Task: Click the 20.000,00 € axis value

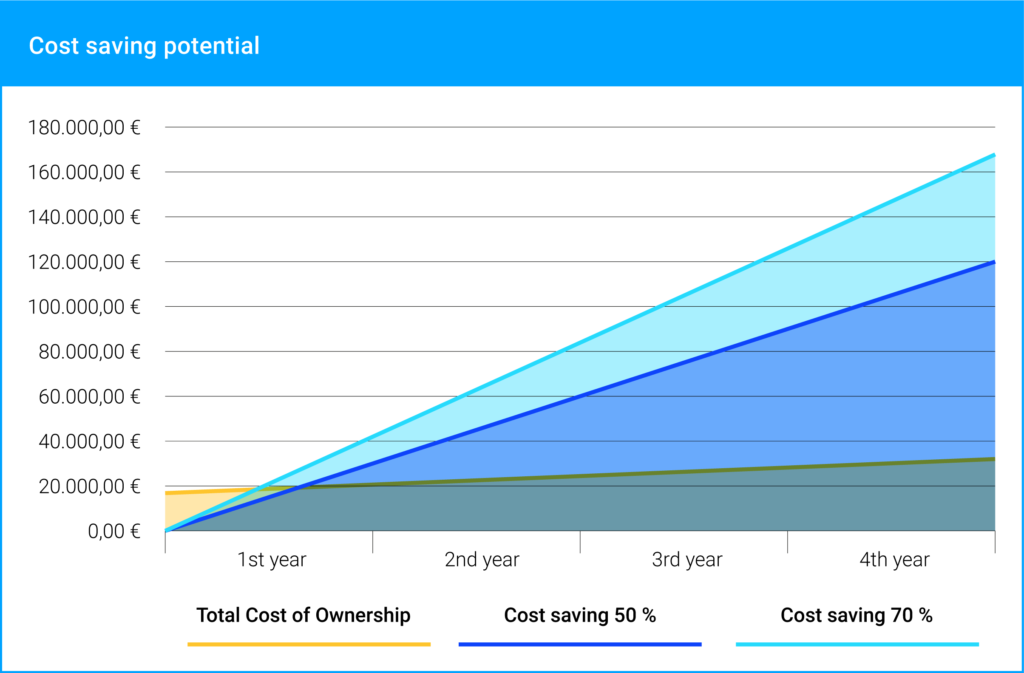Action: point(89,486)
